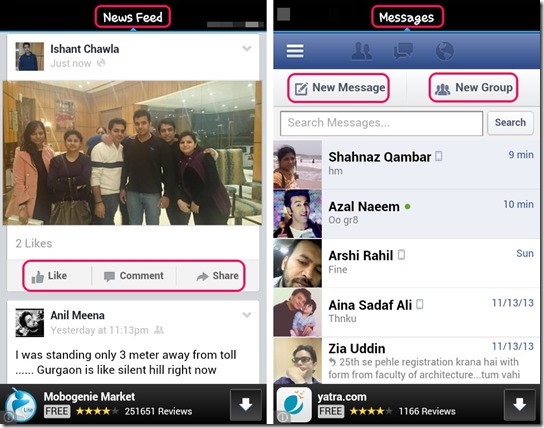This screenshot has width=544, height=428.
Task: Open the notifications globe icon
Action: pyautogui.click(x=444, y=51)
